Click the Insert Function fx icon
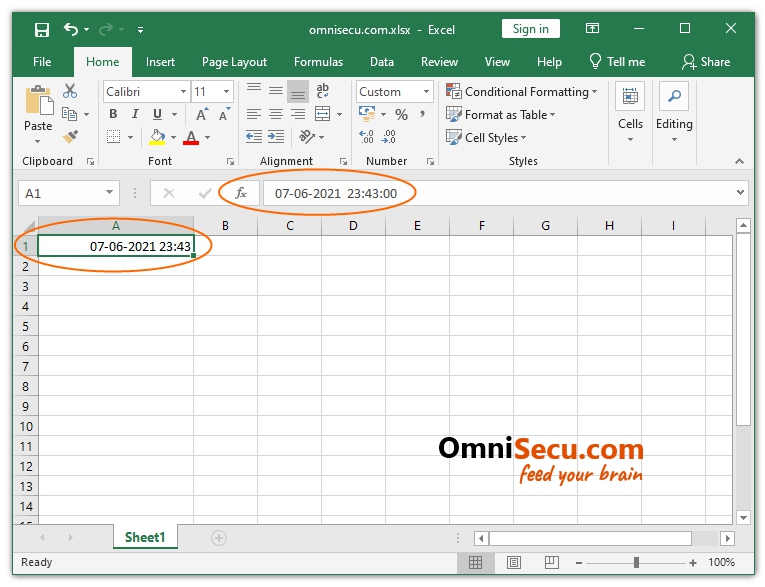Image resolution: width=765 pixels, height=587 pixels. point(241,193)
